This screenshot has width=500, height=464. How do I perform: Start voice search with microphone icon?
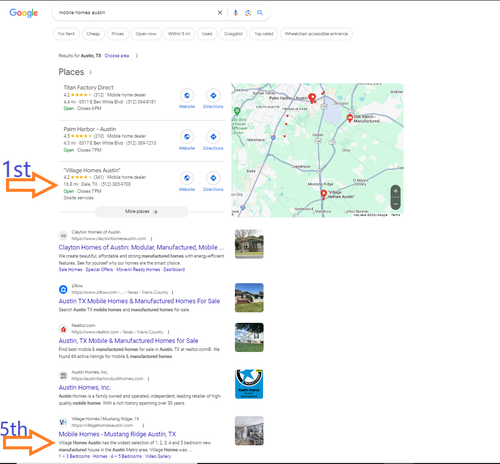click(x=235, y=13)
